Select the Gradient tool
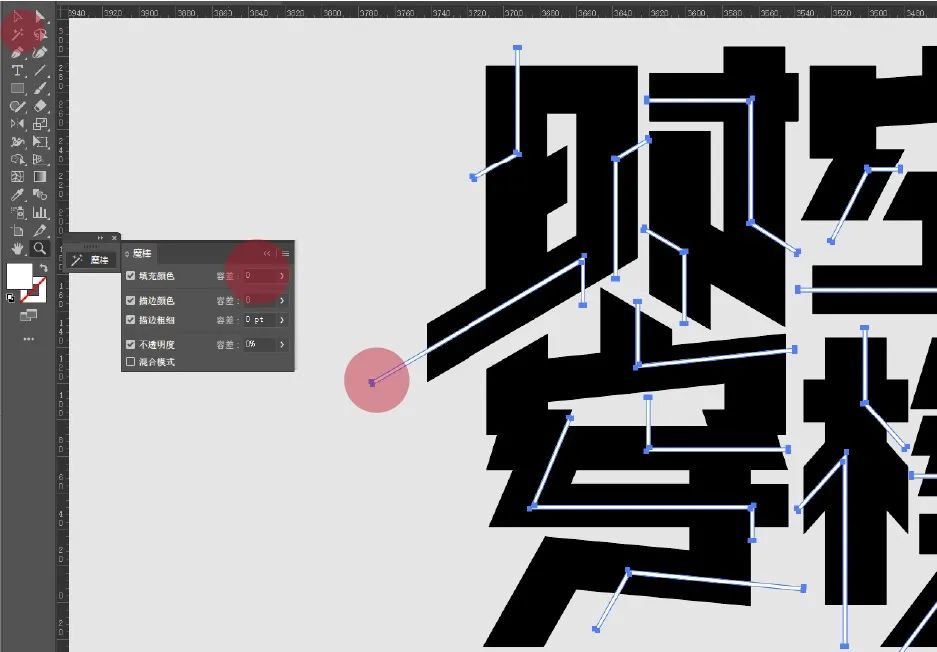This screenshot has height=652, width=937. [40, 177]
